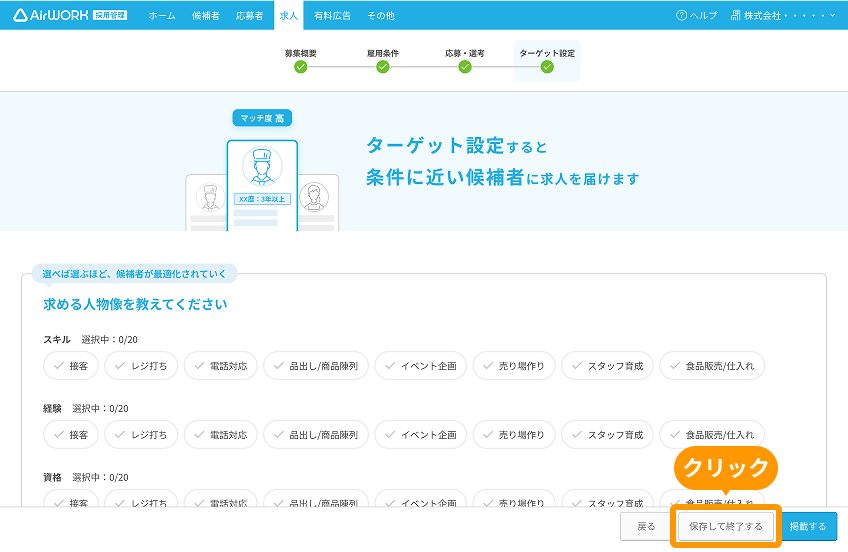This screenshot has height=552, width=848.
Task: Click the マッチ度 高 badge
Action: (262, 118)
